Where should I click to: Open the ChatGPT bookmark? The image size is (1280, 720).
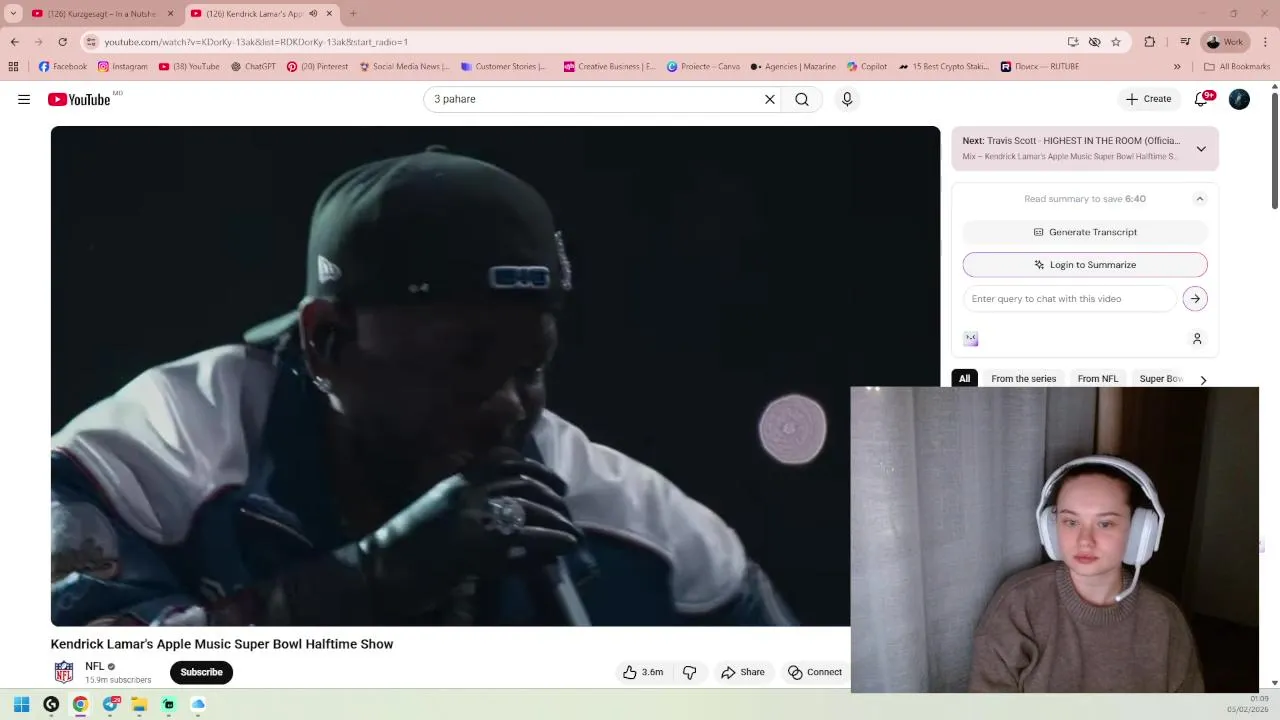(x=253, y=67)
